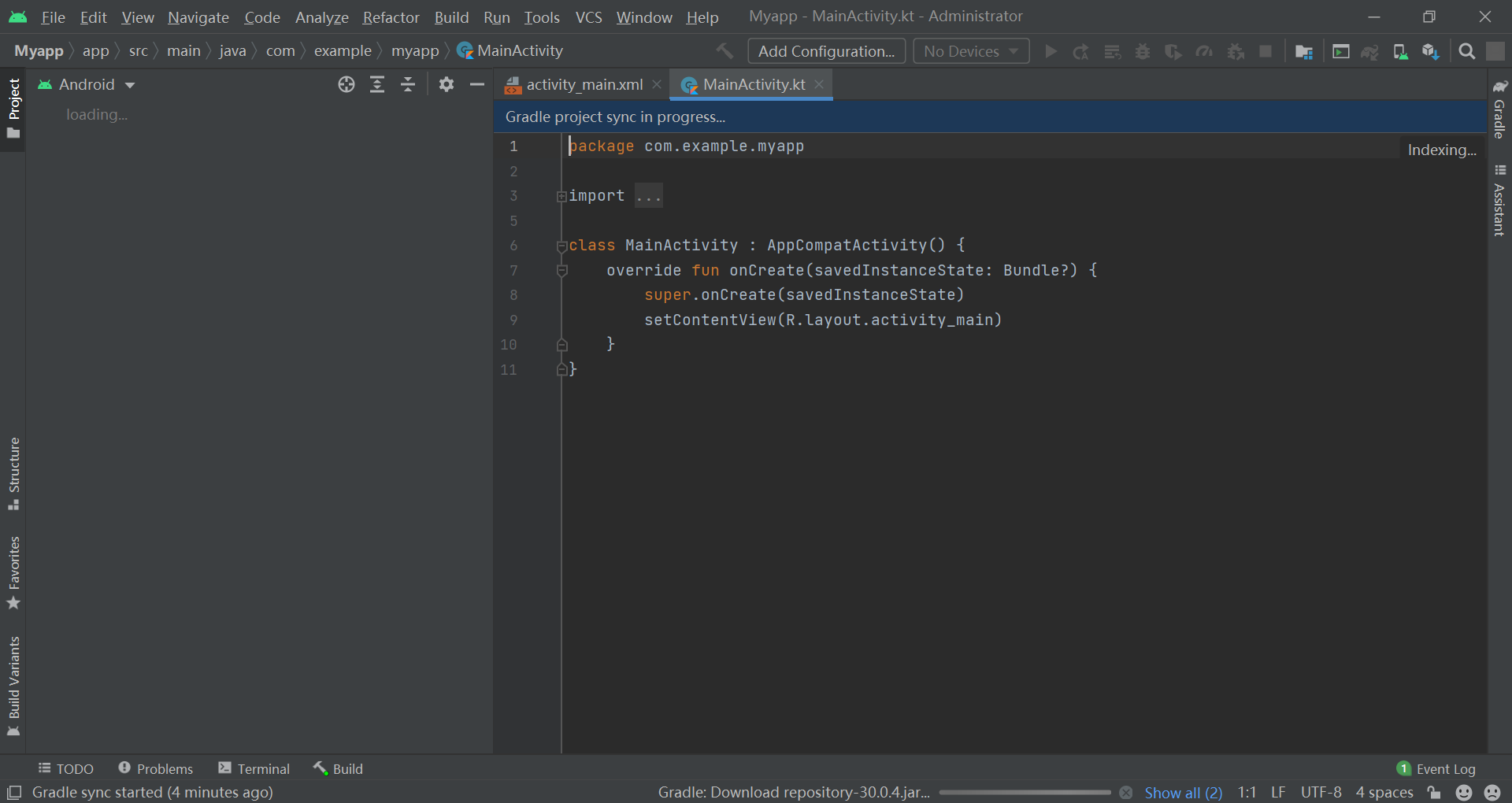Switch to the activity_main.xml tab
1512x803 pixels.
(584, 84)
